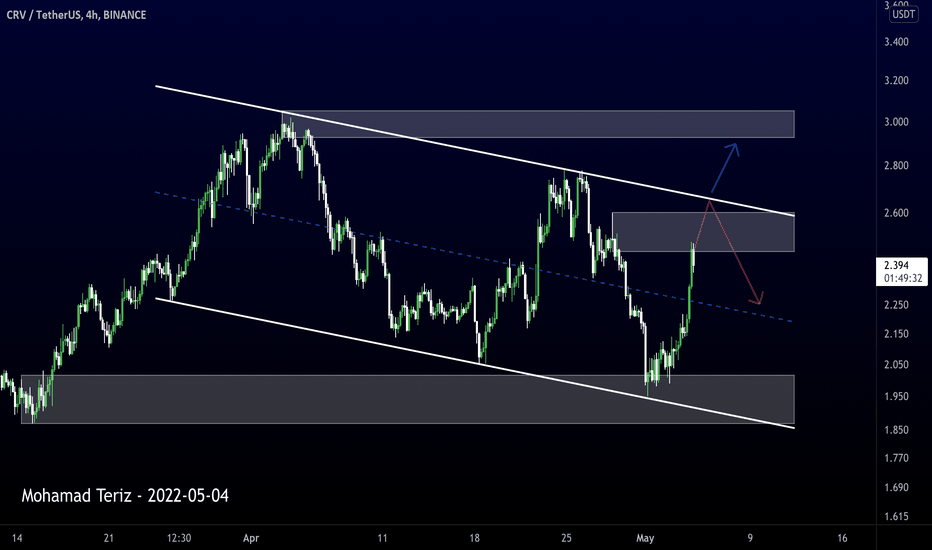Click the 2.150 price axis label
Screen dimensions: 932x550
[896, 334]
